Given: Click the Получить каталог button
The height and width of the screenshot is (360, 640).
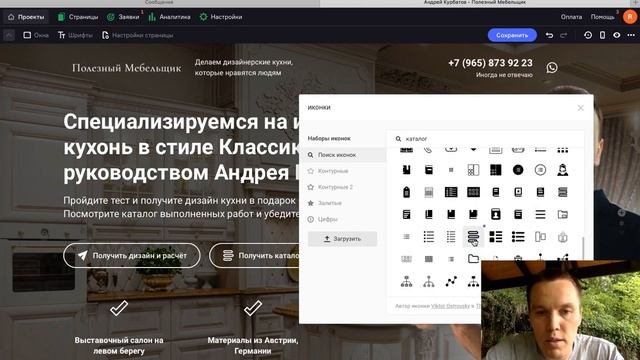Looking at the screenshot, I should click(x=255, y=256).
